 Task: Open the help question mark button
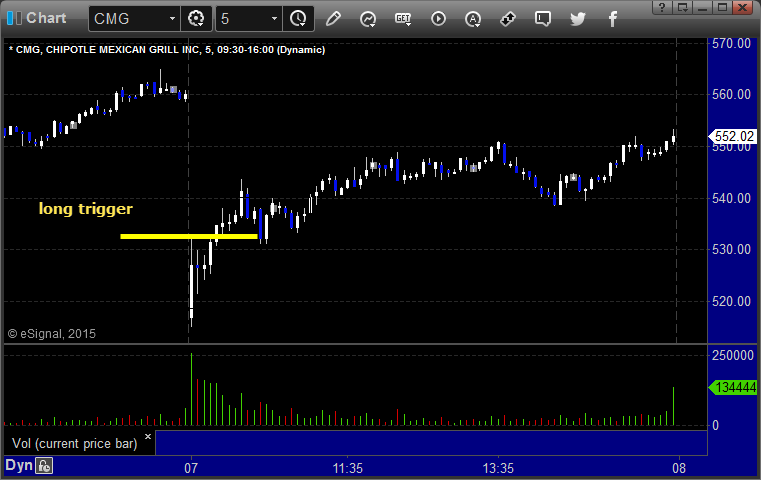pyautogui.click(x=662, y=7)
